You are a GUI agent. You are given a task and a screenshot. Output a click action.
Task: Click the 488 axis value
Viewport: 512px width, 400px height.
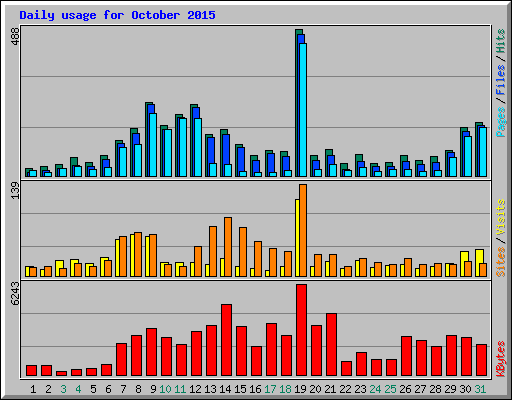[15, 36]
